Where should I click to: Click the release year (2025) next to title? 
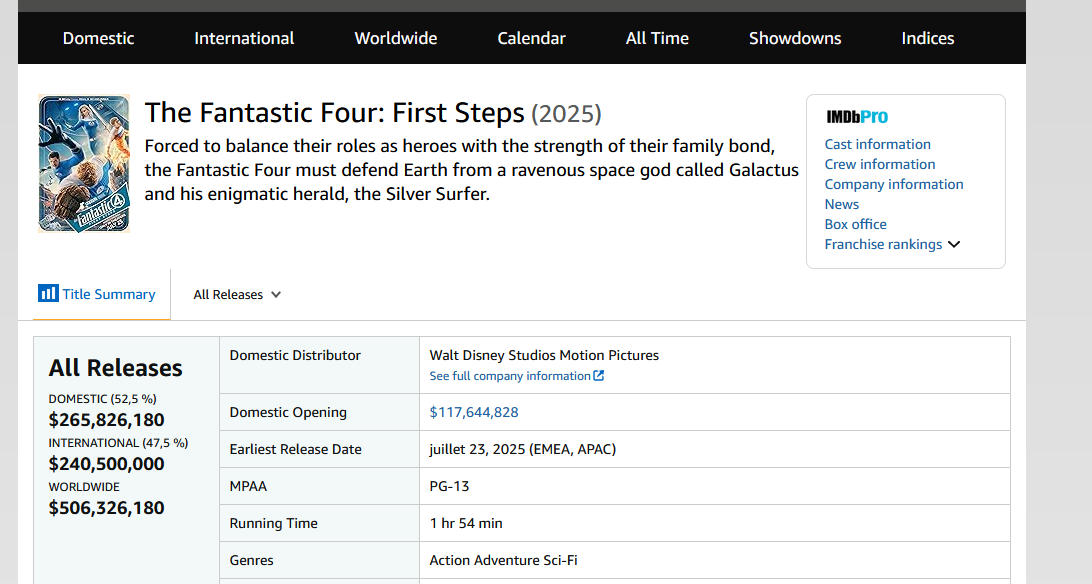pyautogui.click(x=566, y=113)
